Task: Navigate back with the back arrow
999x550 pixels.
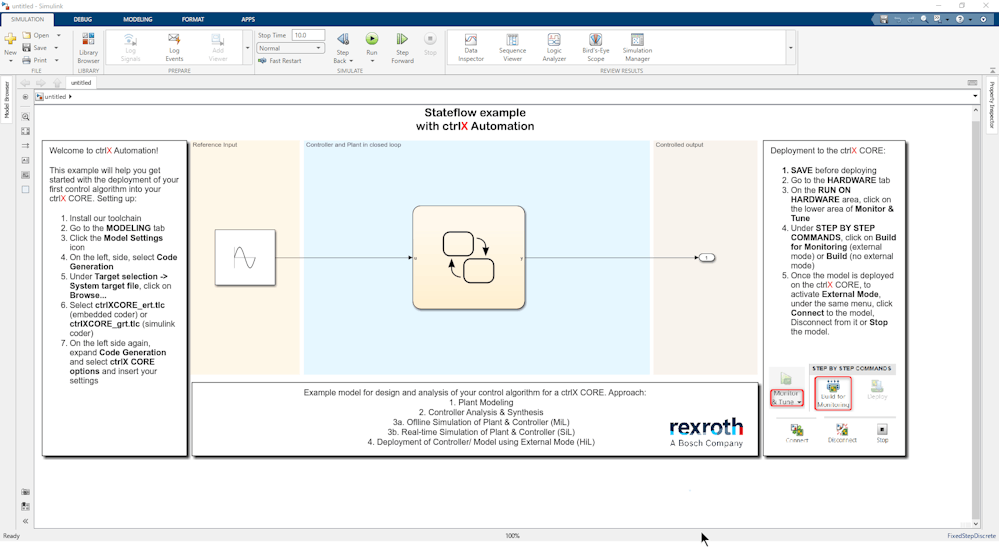Action: coord(25,83)
